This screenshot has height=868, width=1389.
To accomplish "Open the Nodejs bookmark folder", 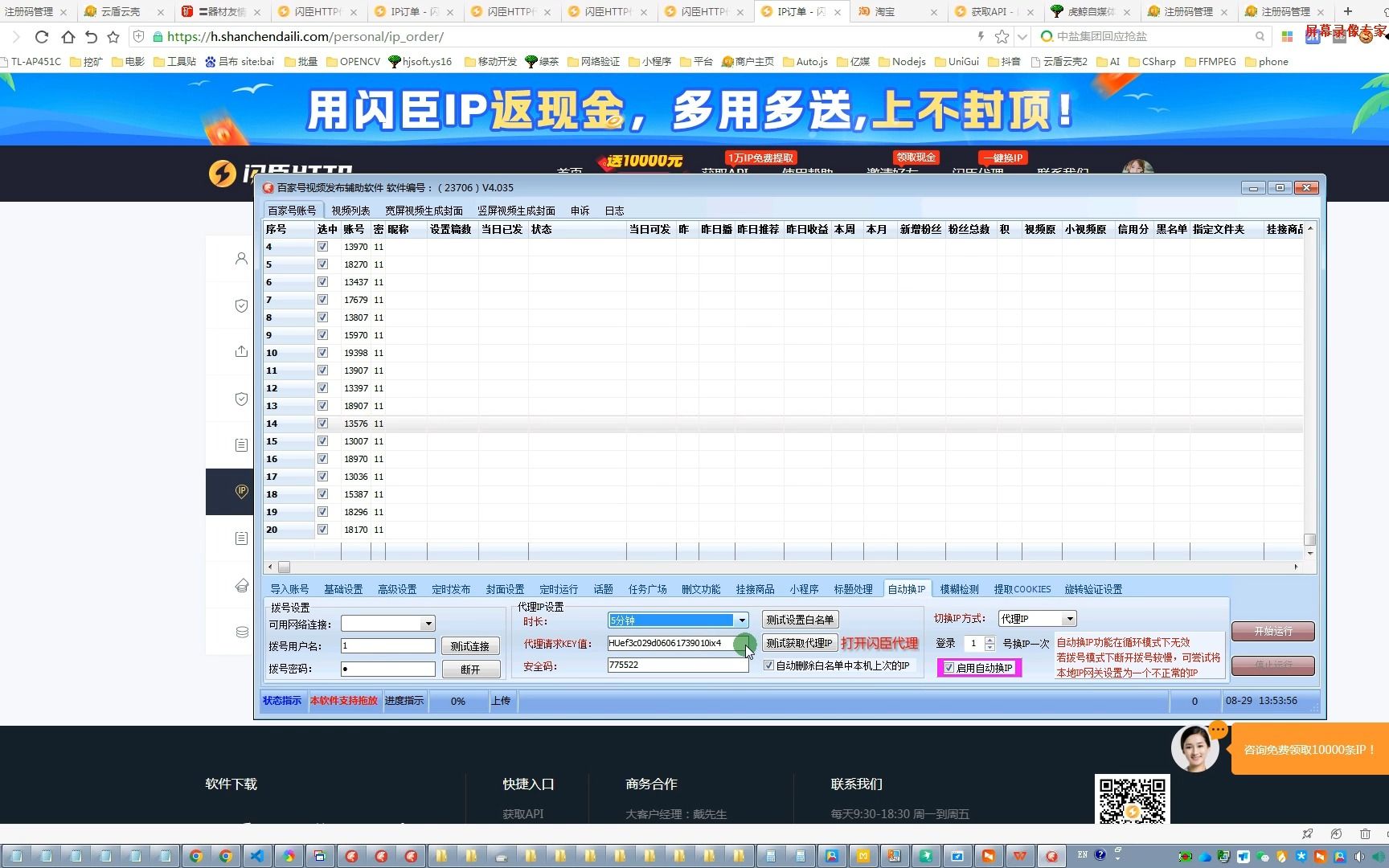I will coord(902,61).
